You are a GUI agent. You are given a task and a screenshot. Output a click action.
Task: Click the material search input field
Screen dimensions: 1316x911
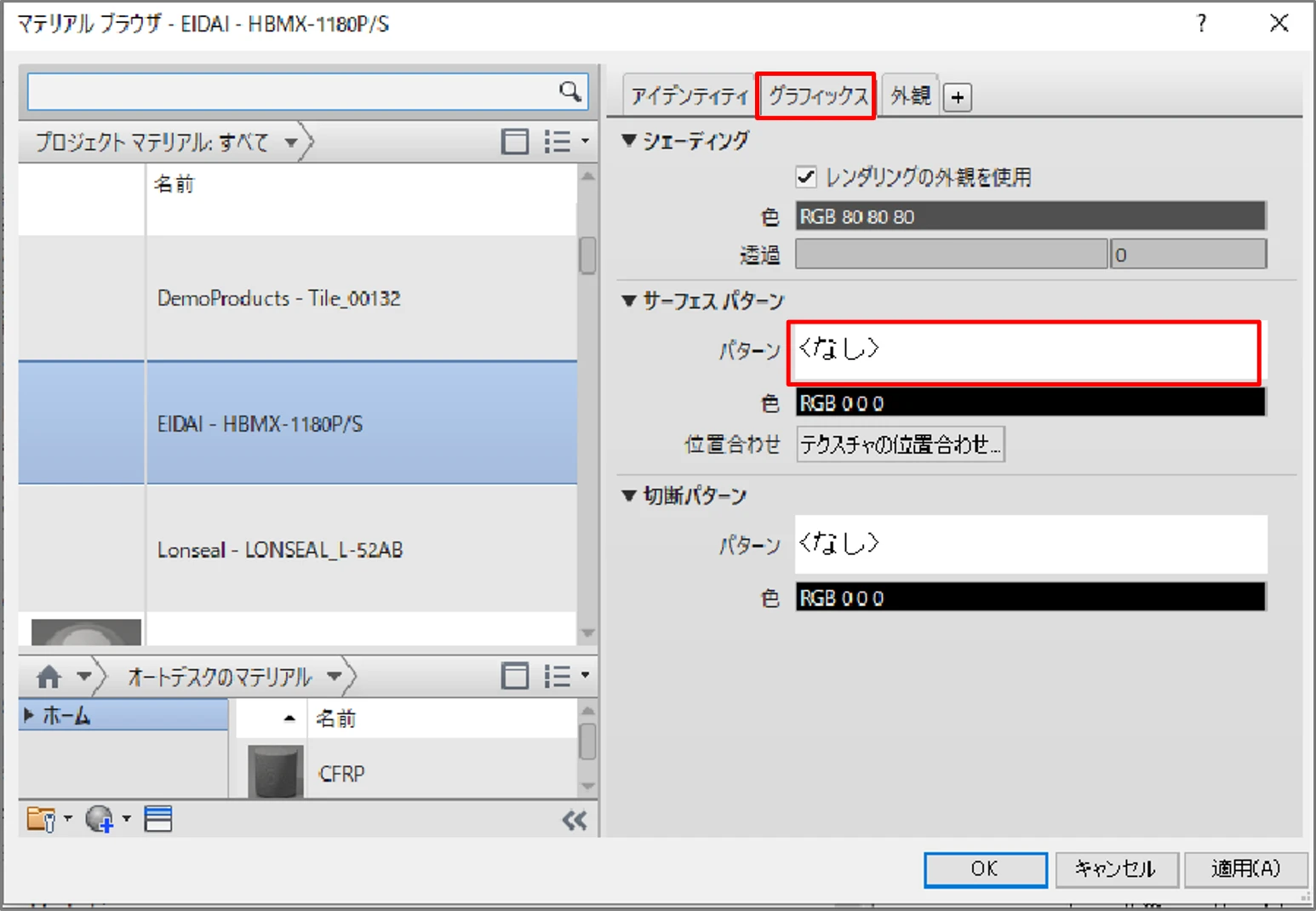point(293,91)
